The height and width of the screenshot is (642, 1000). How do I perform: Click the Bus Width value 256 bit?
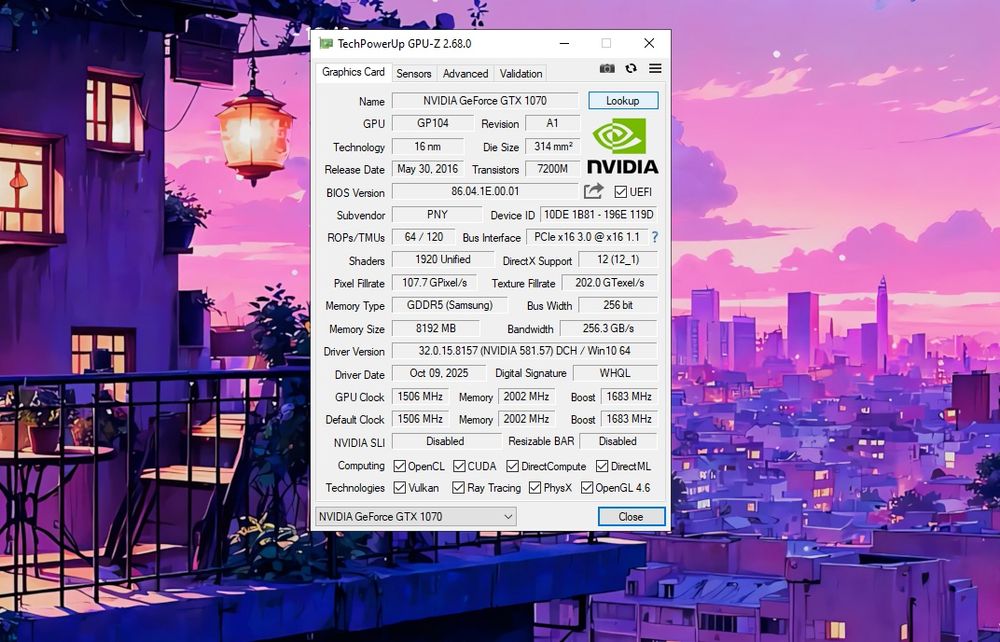pos(618,305)
